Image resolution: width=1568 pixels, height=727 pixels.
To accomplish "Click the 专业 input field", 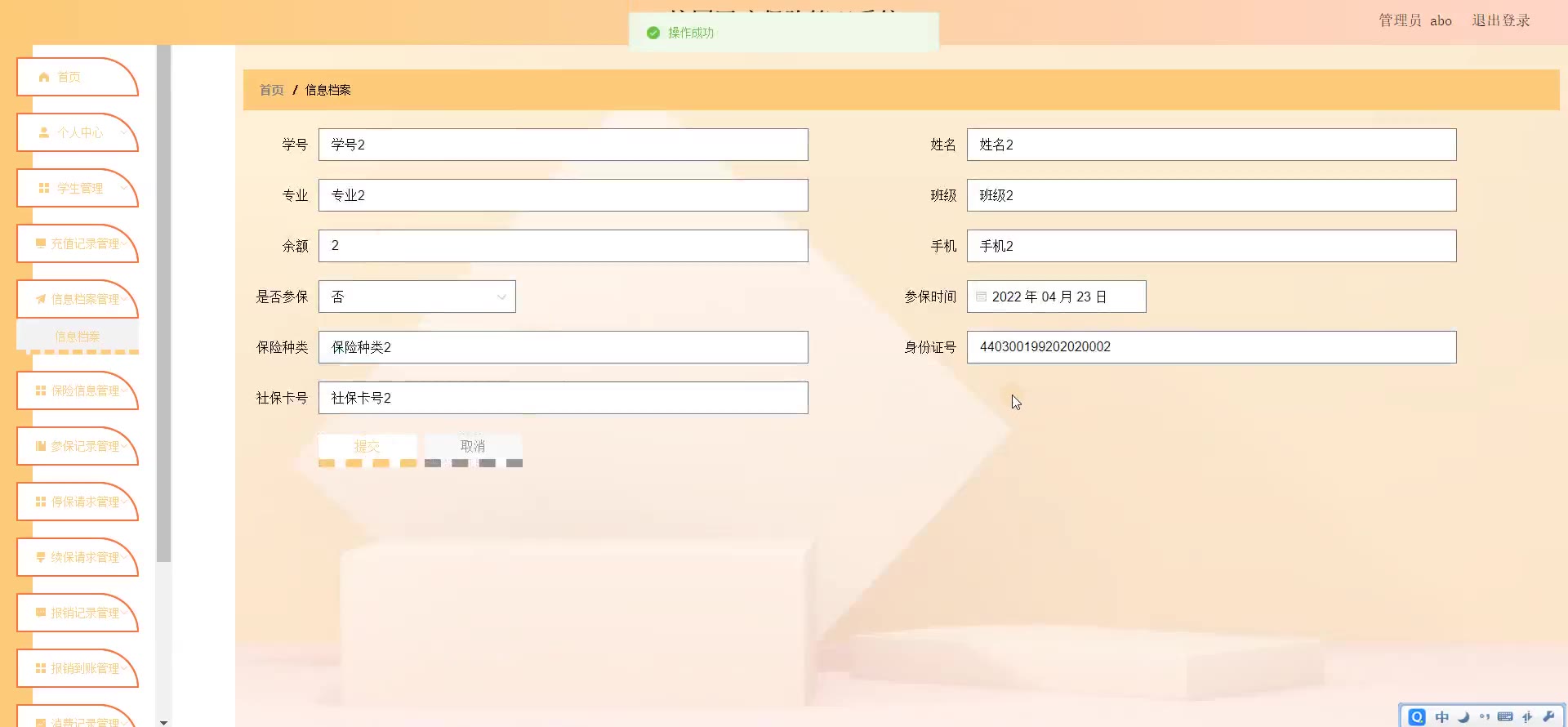I will point(563,195).
